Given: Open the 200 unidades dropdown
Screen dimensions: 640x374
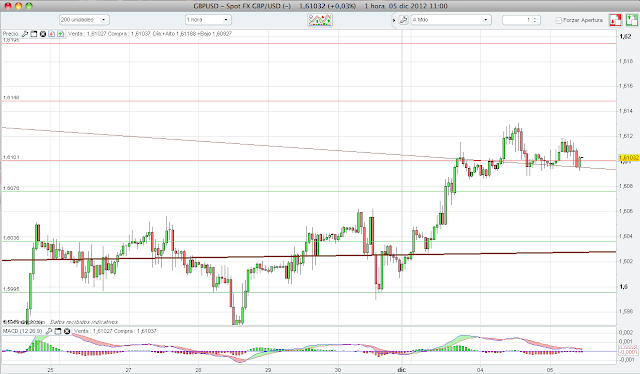Looking at the screenshot, I should (x=84, y=20).
